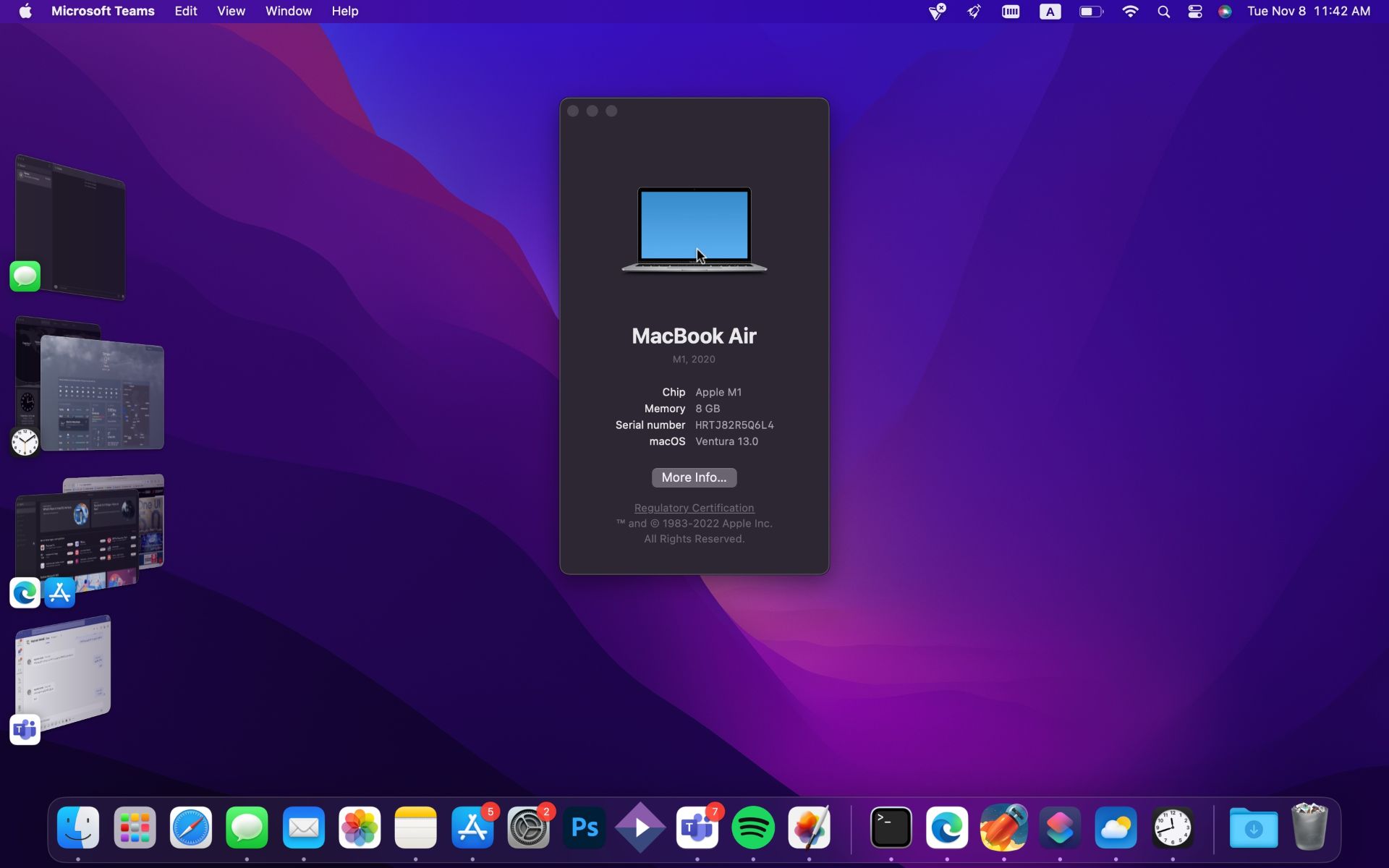The height and width of the screenshot is (868, 1389).
Task: Select the Messages window thumbnail
Action: coord(71,228)
